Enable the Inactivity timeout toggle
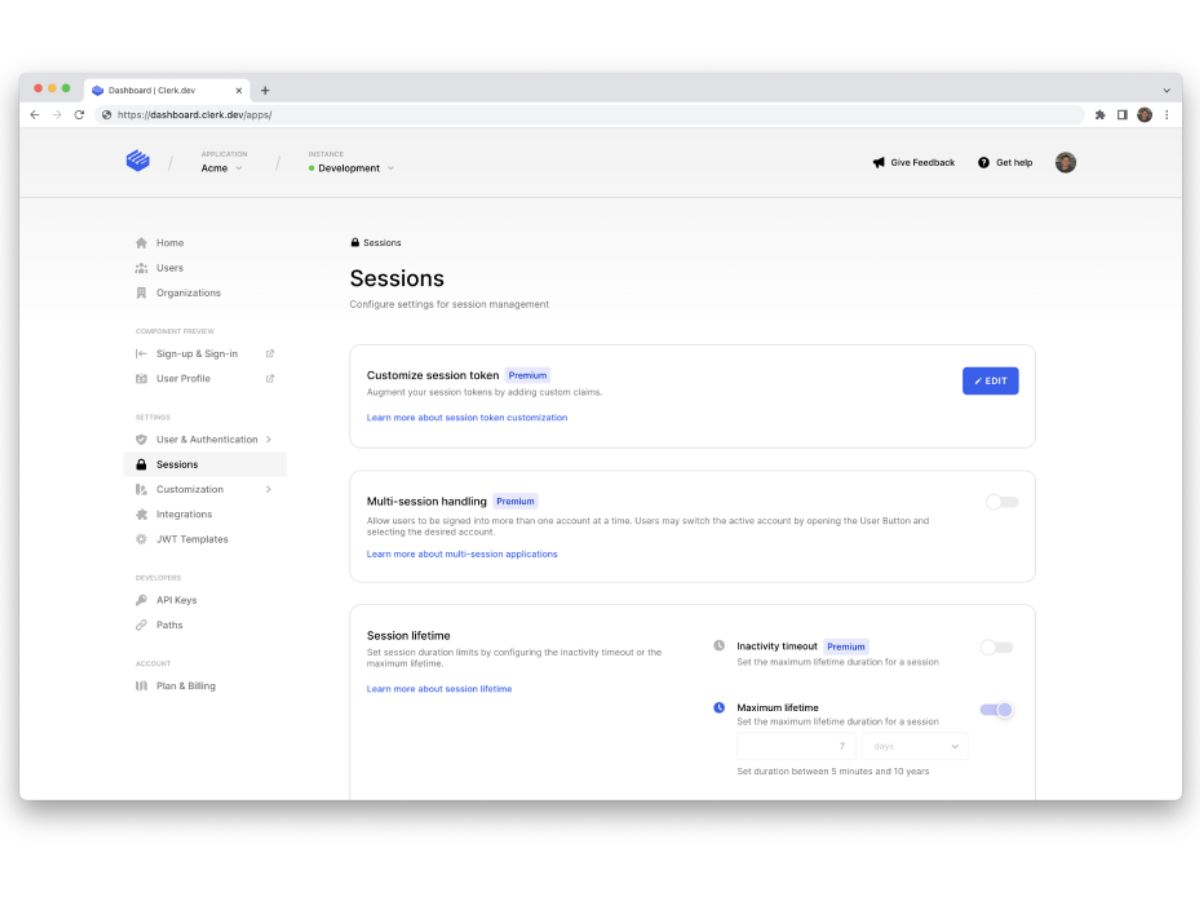This screenshot has height=900, width=1200. [997, 647]
